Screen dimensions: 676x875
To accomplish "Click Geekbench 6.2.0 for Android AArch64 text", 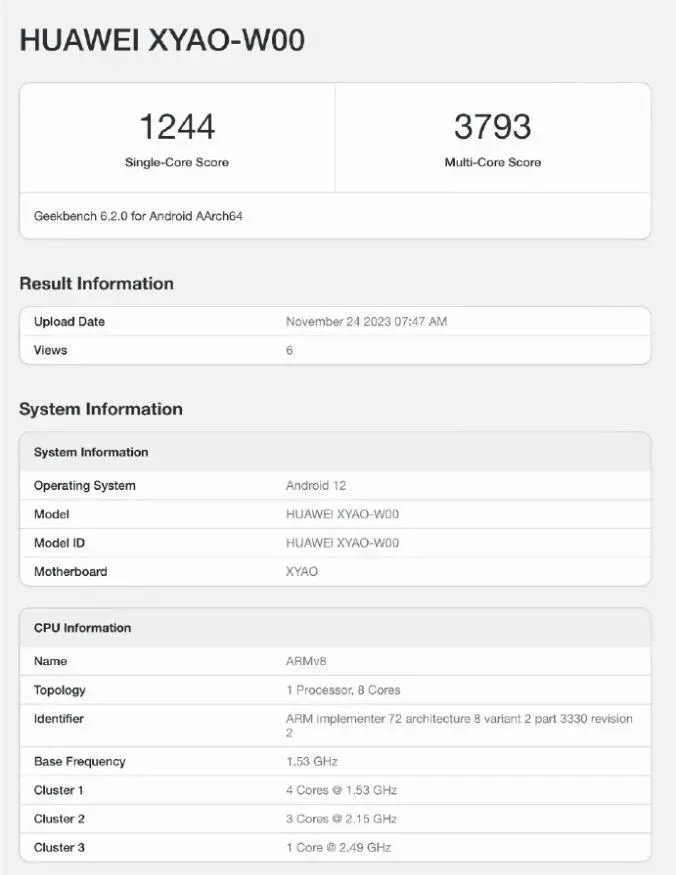I will [x=138, y=216].
